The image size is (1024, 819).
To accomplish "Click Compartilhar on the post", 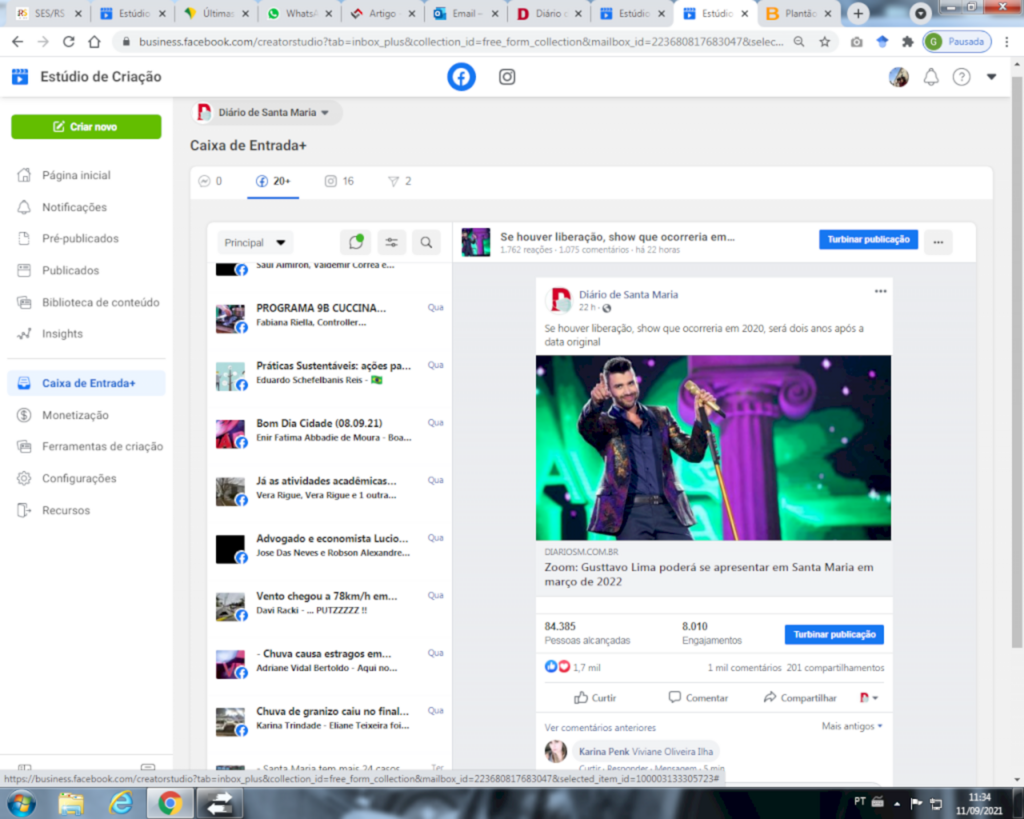I will coord(800,698).
